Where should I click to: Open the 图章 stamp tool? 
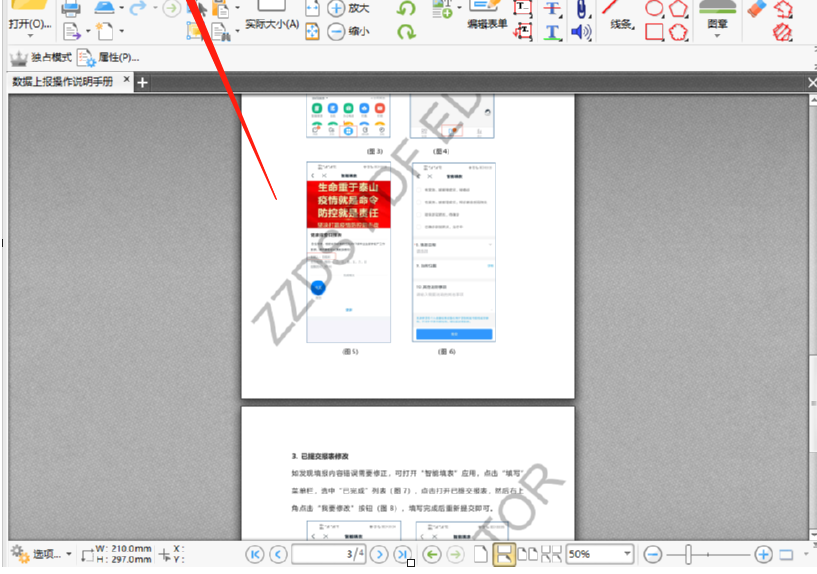coord(717,16)
